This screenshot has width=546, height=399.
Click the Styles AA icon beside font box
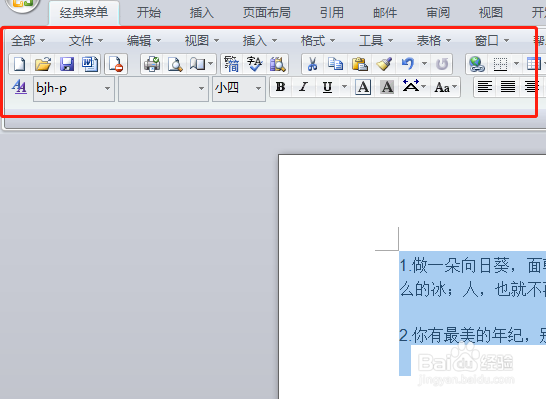(19, 87)
